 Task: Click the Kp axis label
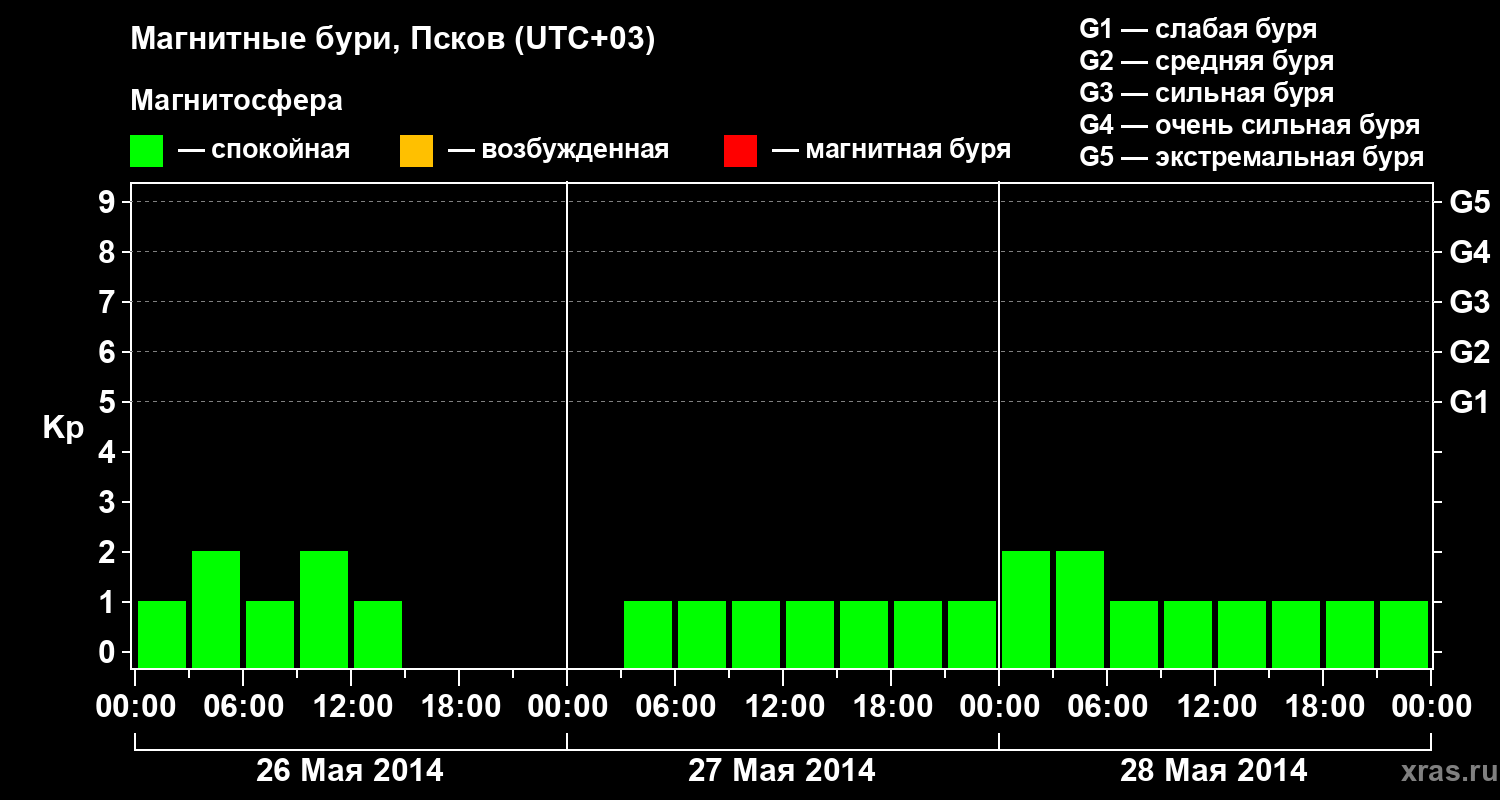point(63,428)
